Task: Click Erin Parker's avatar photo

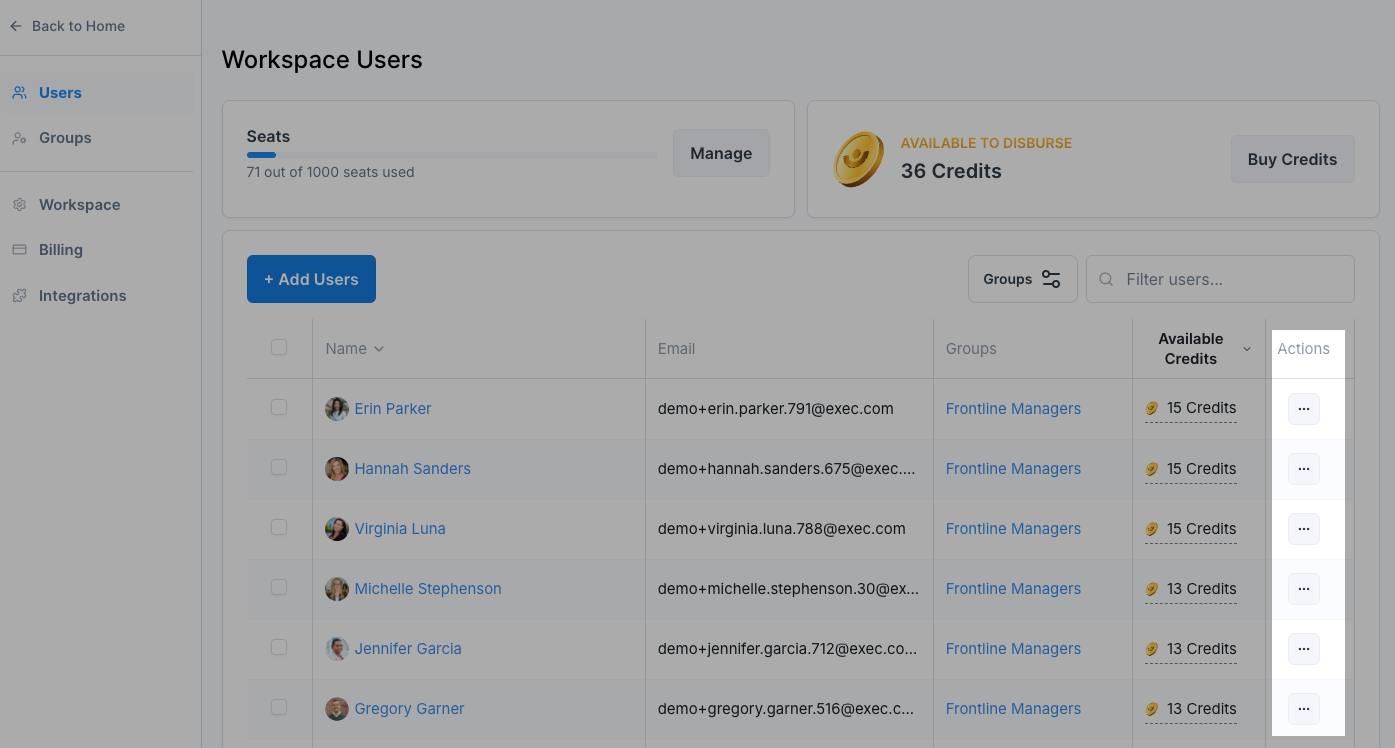Action: [x=337, y=409]
